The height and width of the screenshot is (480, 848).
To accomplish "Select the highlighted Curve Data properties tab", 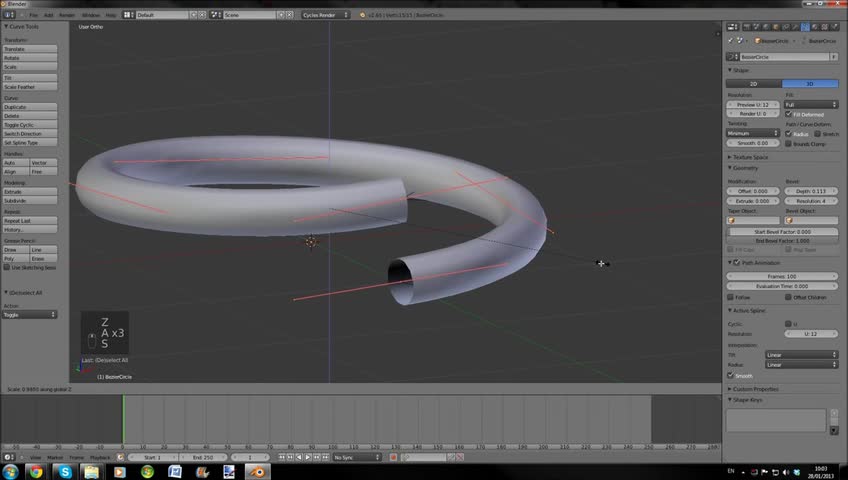I will coord(805,26).
